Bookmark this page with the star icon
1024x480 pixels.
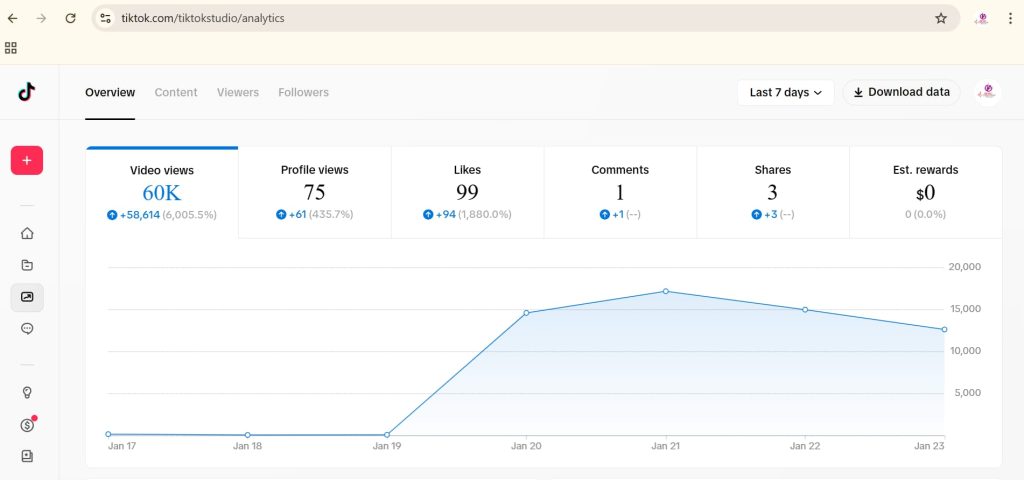coord(940,18)
